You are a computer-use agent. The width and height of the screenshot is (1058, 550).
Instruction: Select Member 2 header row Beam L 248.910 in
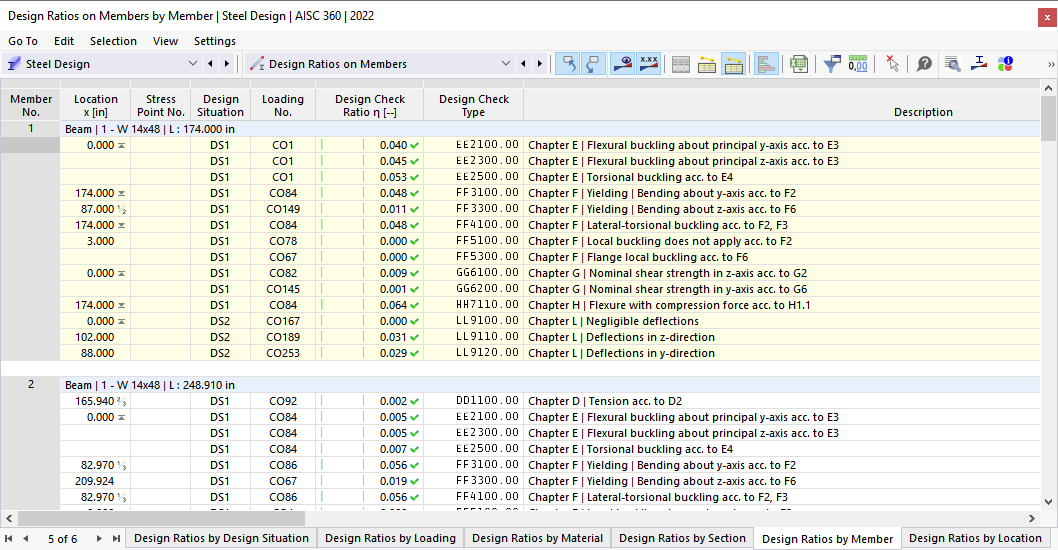coord(550,385)
